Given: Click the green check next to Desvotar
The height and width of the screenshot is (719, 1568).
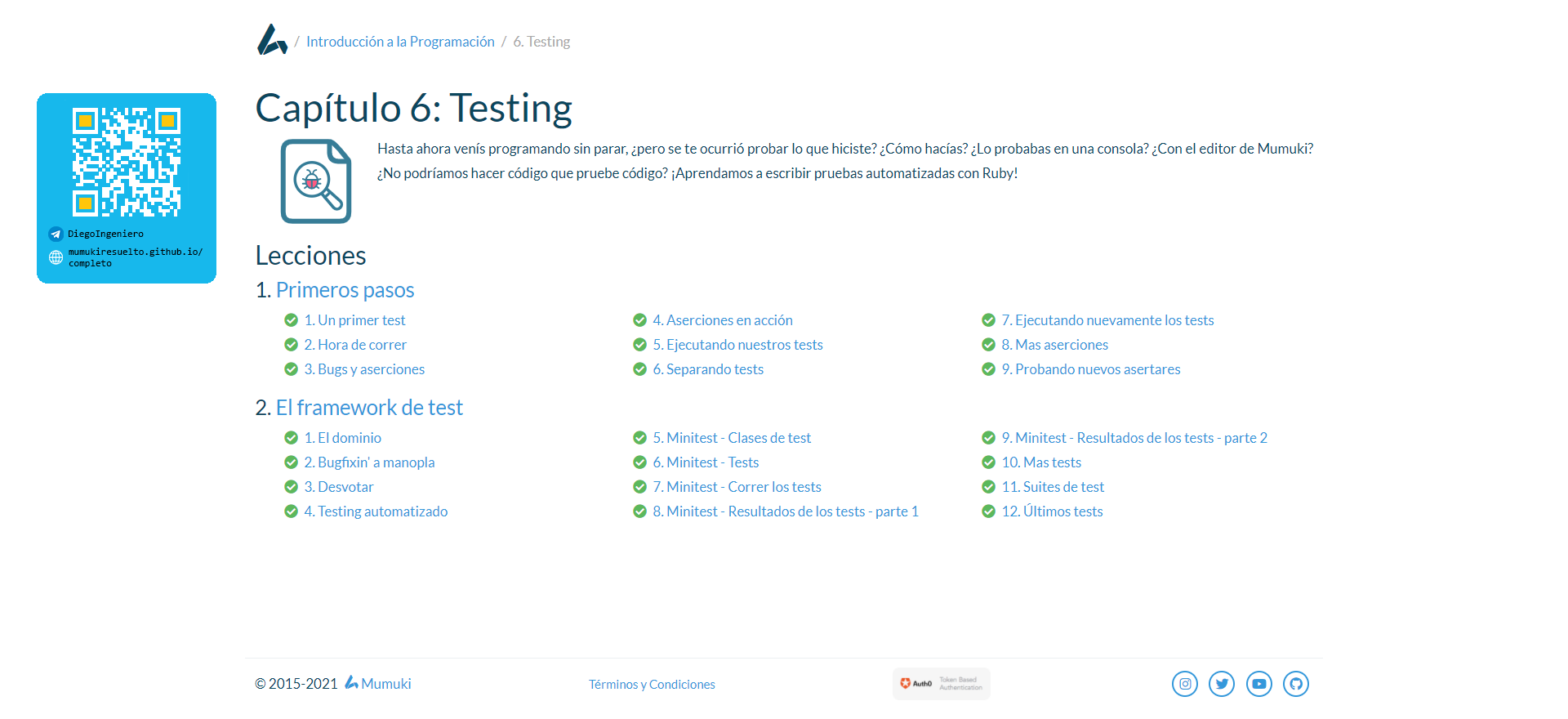Looking at the screenshot, I should (291, 487).
